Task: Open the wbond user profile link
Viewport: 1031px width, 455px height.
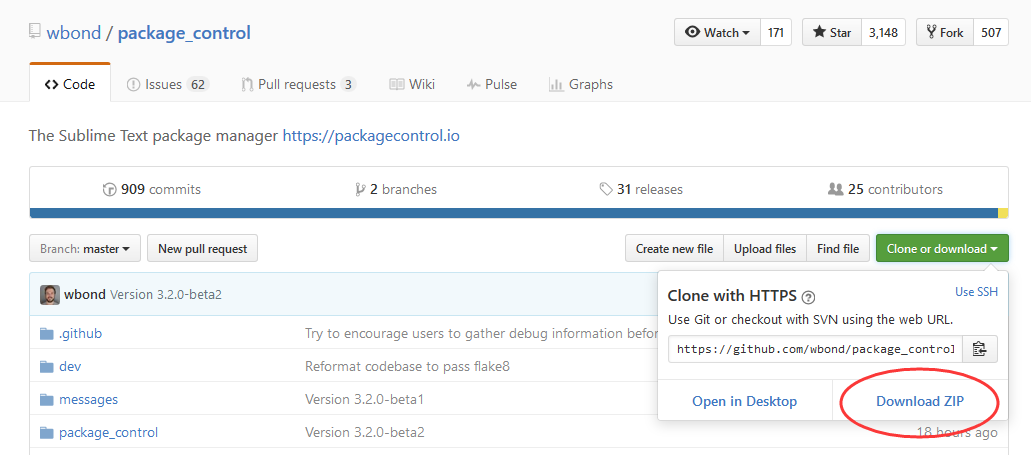Action: (x=74, y=32)
